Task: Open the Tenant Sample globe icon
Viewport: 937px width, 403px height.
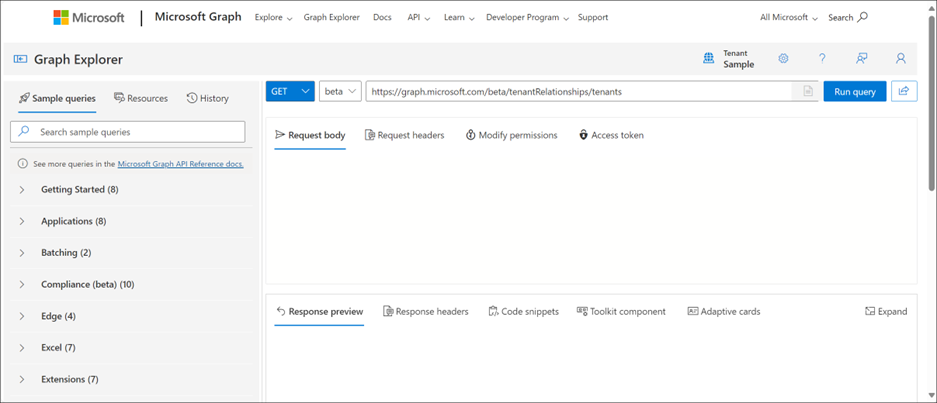Action: [x=709, y=59]
